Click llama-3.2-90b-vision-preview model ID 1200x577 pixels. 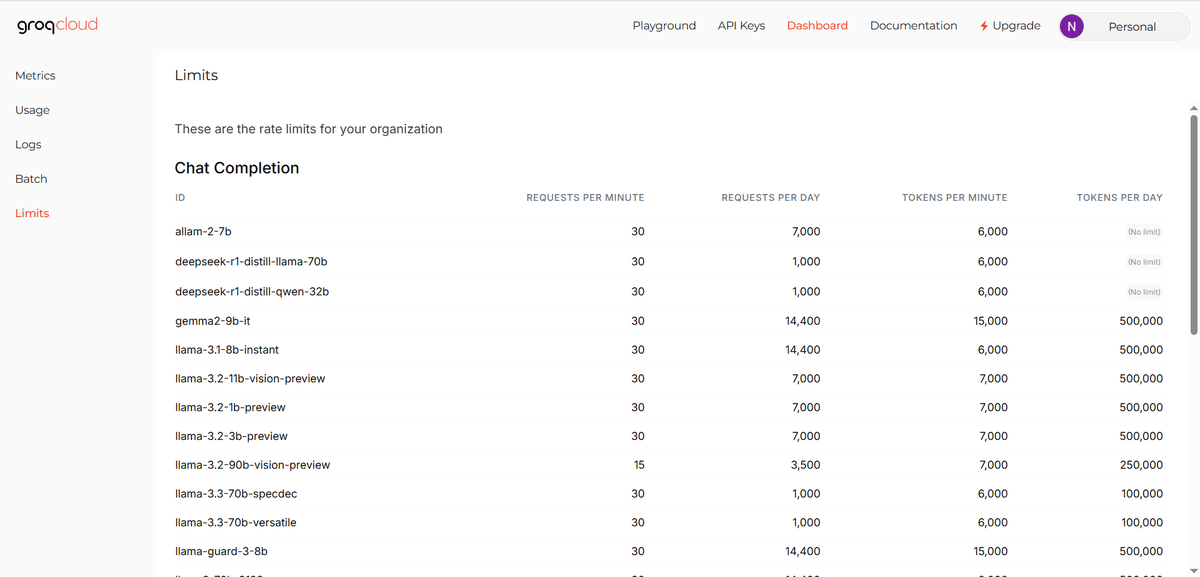252,465
